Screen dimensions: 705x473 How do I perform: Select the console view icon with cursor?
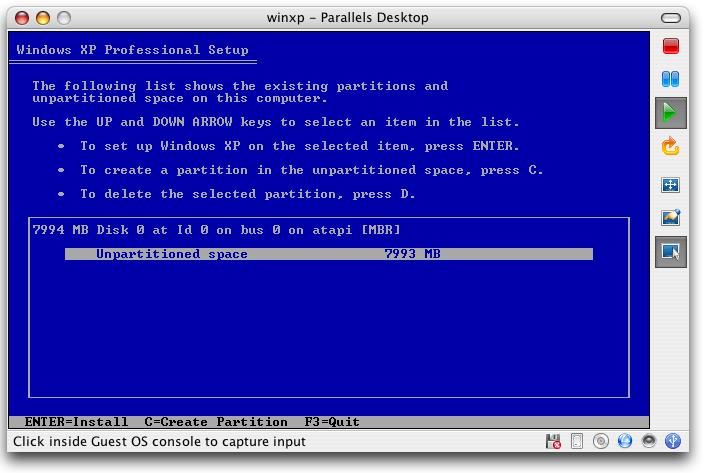point(670,252)
